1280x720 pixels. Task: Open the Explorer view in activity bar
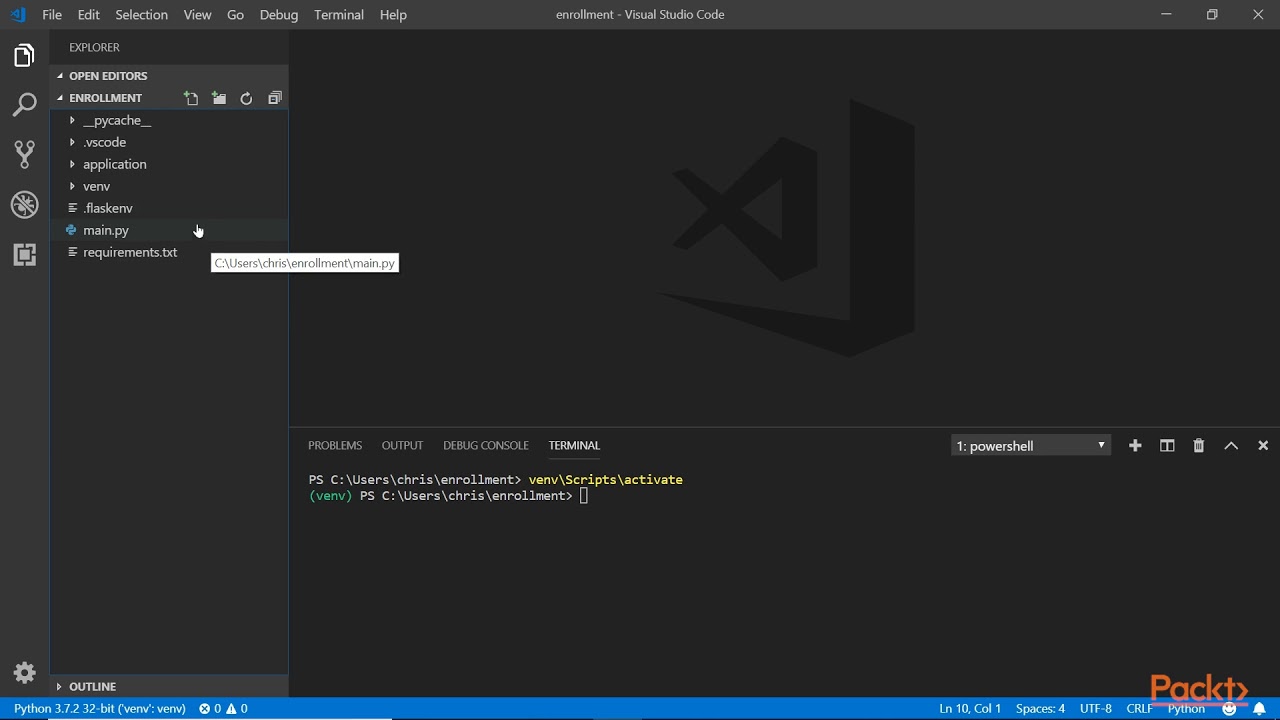24,56
